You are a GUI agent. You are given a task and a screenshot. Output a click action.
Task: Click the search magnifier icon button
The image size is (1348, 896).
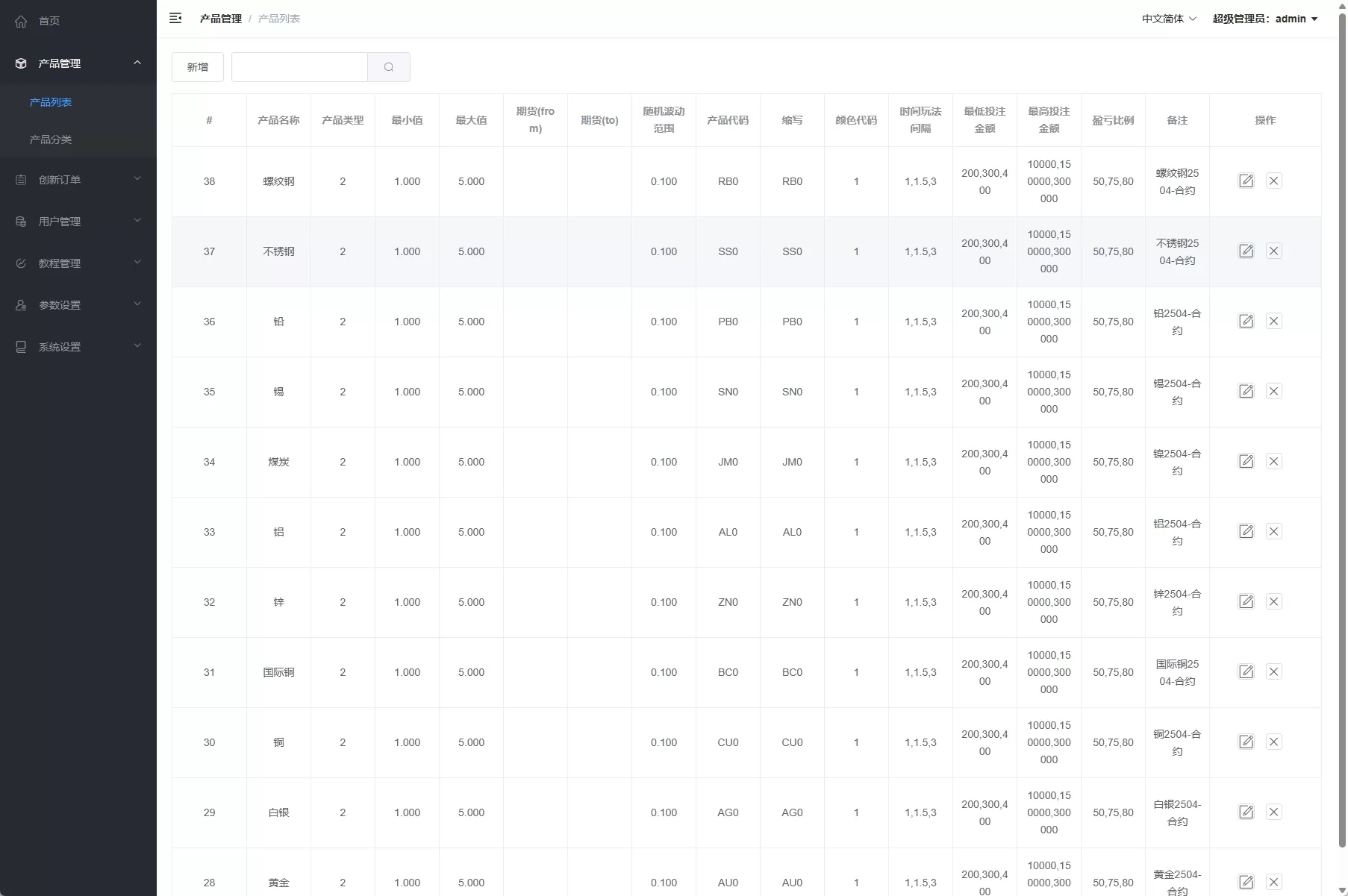[388, 67]
